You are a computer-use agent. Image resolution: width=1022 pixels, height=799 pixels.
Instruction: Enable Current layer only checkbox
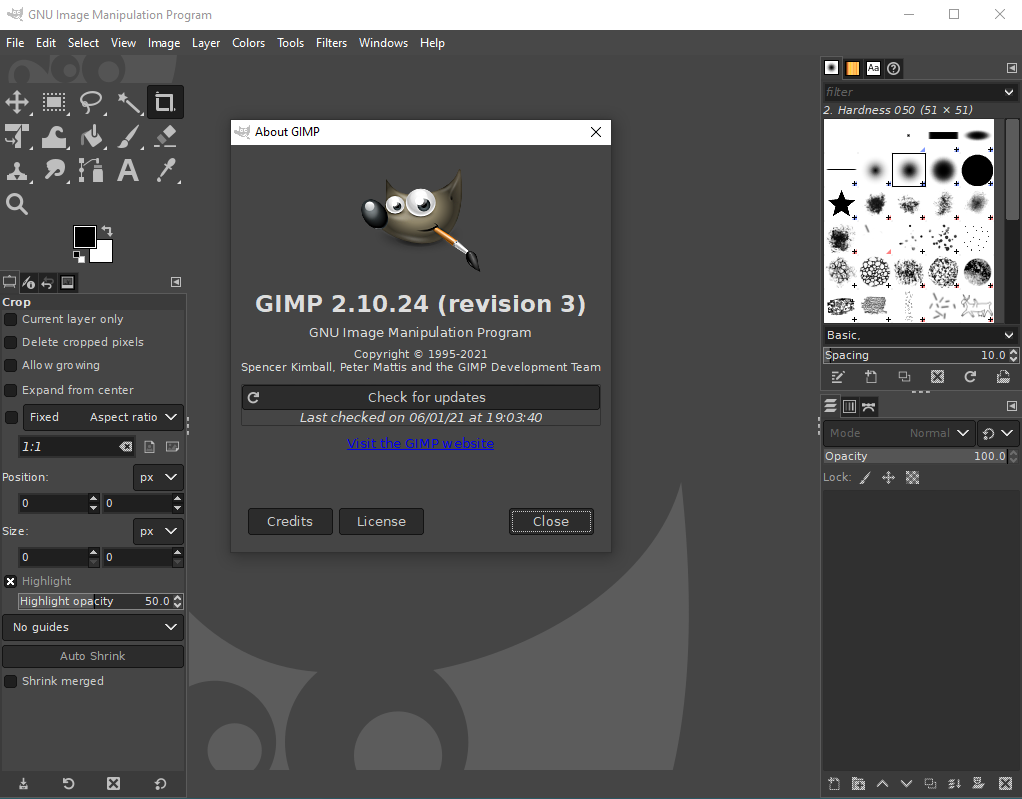click(x=10, y=319)
